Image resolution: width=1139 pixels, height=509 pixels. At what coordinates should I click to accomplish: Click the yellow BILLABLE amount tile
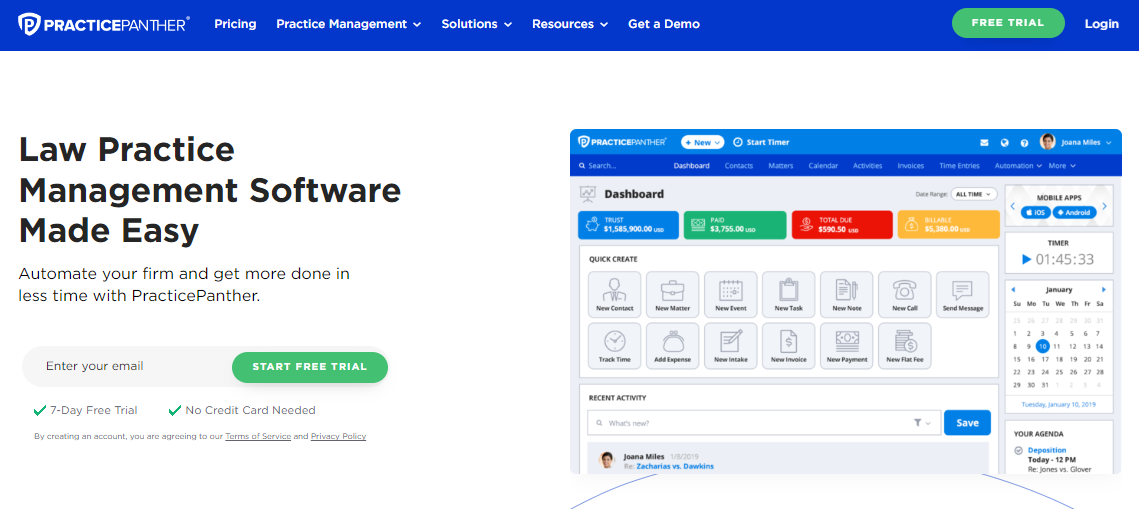click(x=949, y=225)
